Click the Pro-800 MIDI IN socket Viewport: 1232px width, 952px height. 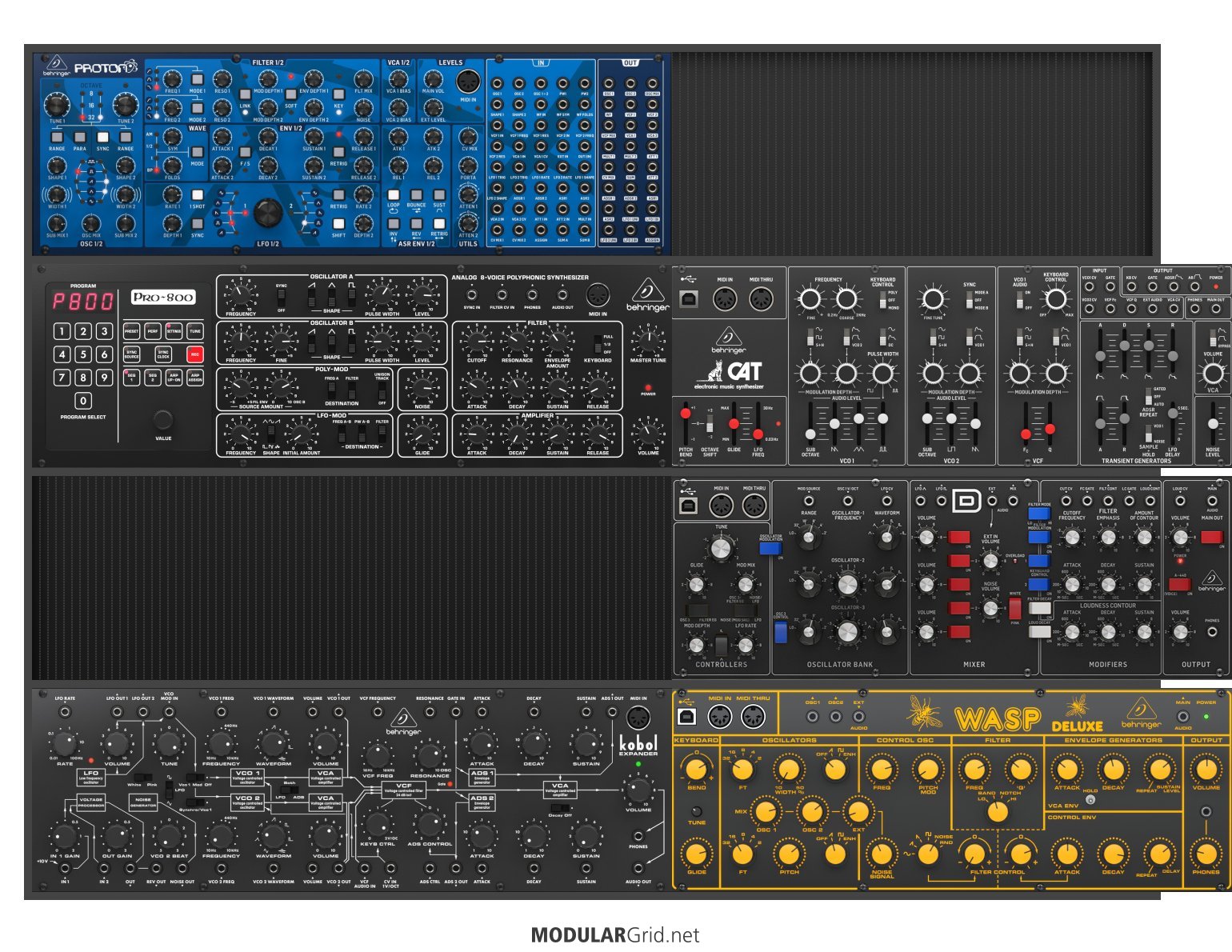598,295
